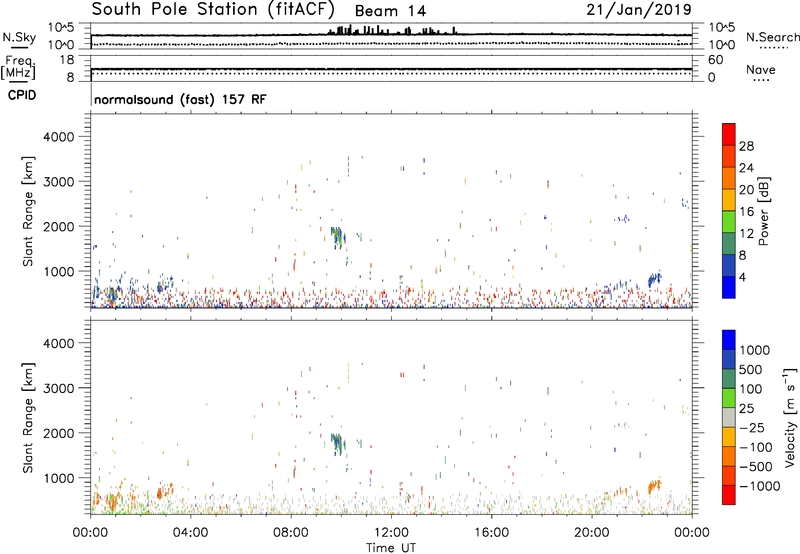The height and width of the screenshot is (554, 800).
Task: Click 'normalsound (fast) 157 RF' text
Action: (180, 99)
